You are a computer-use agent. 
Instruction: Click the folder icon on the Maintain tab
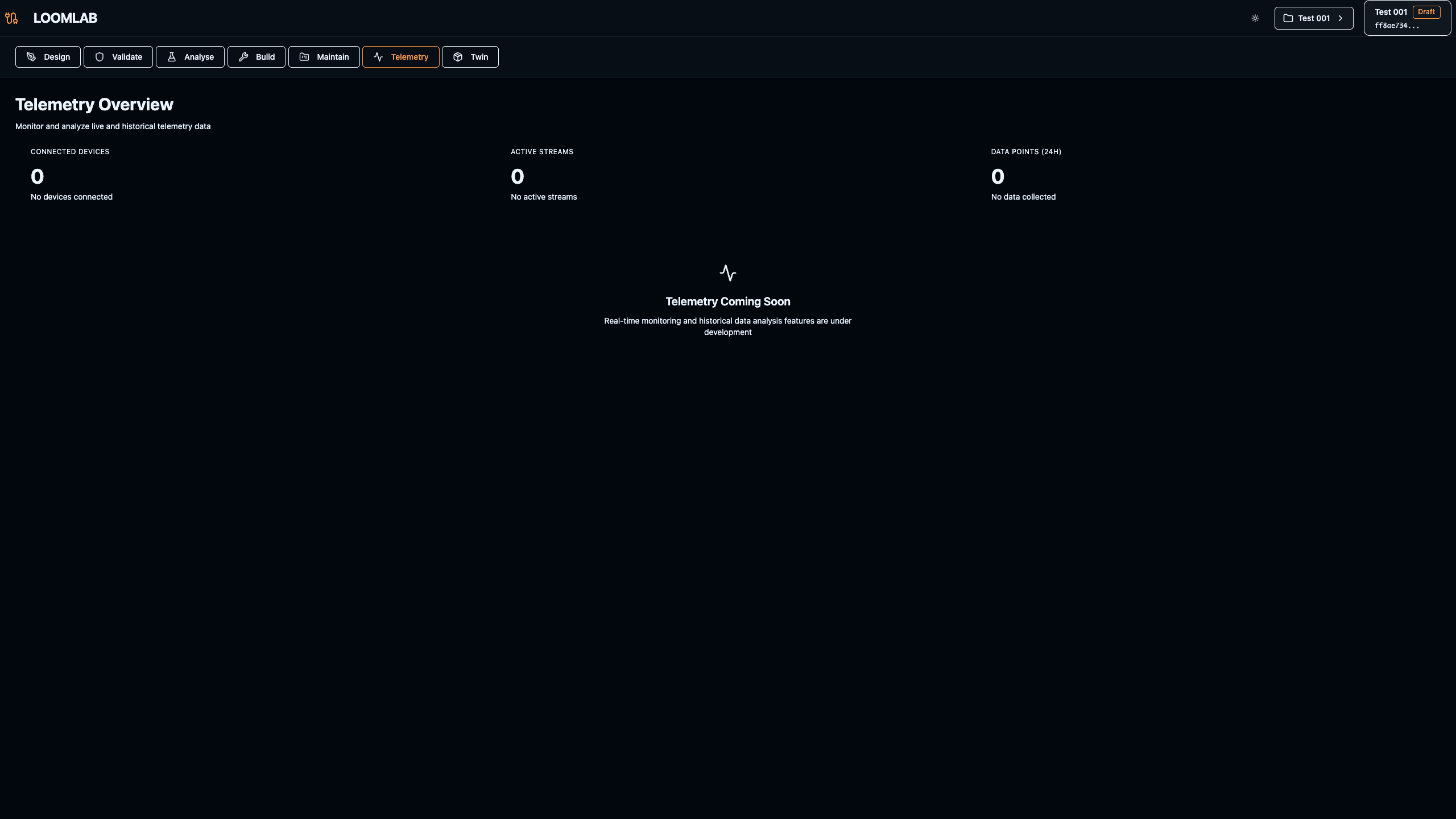click(305, 56)
